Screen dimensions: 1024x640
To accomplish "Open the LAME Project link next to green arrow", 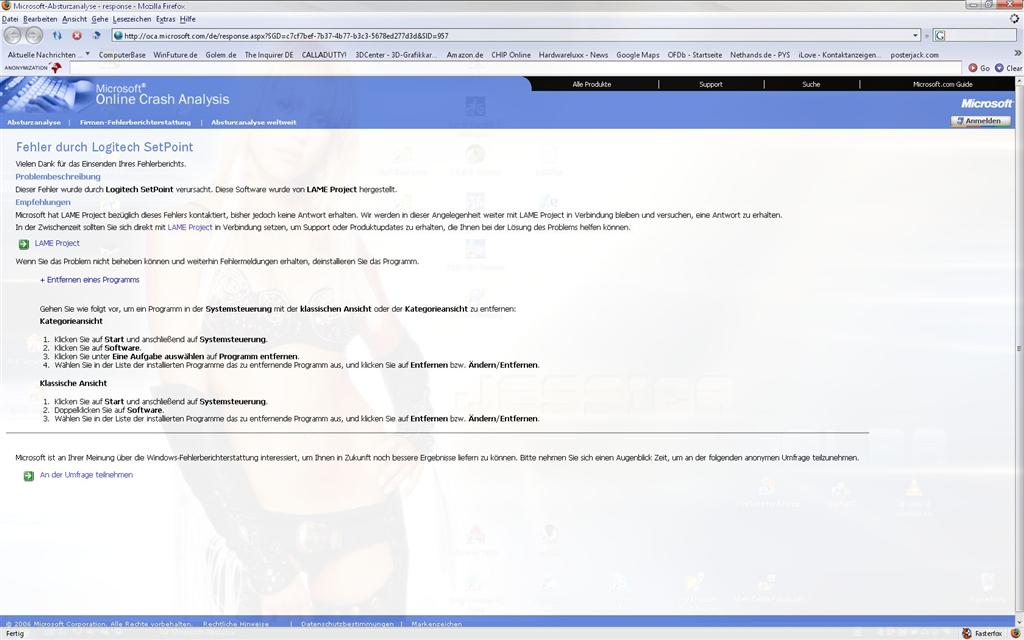I will pyautogui.click(x=57, y=243).
